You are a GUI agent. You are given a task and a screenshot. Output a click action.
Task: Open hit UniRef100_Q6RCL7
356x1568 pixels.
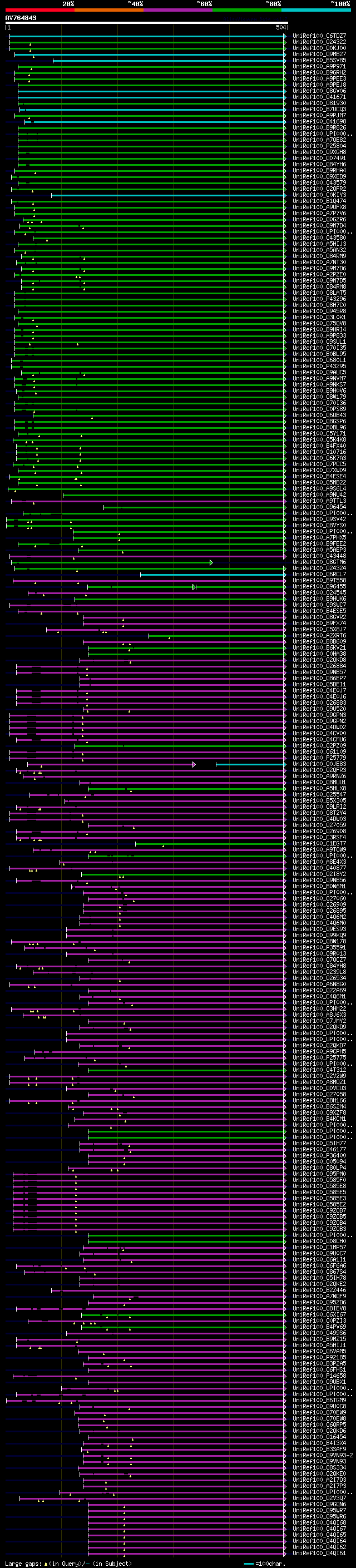tap(319, 575)
